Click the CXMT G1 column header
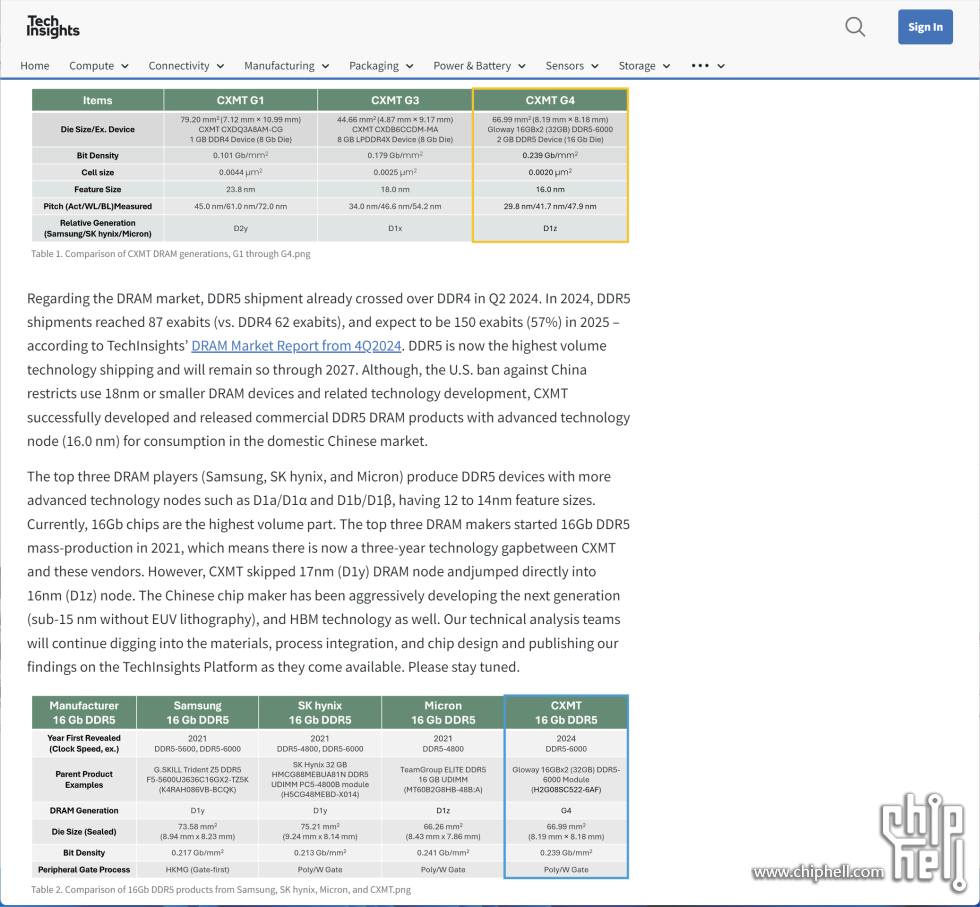980x907 pixels. tap(241, 100)
